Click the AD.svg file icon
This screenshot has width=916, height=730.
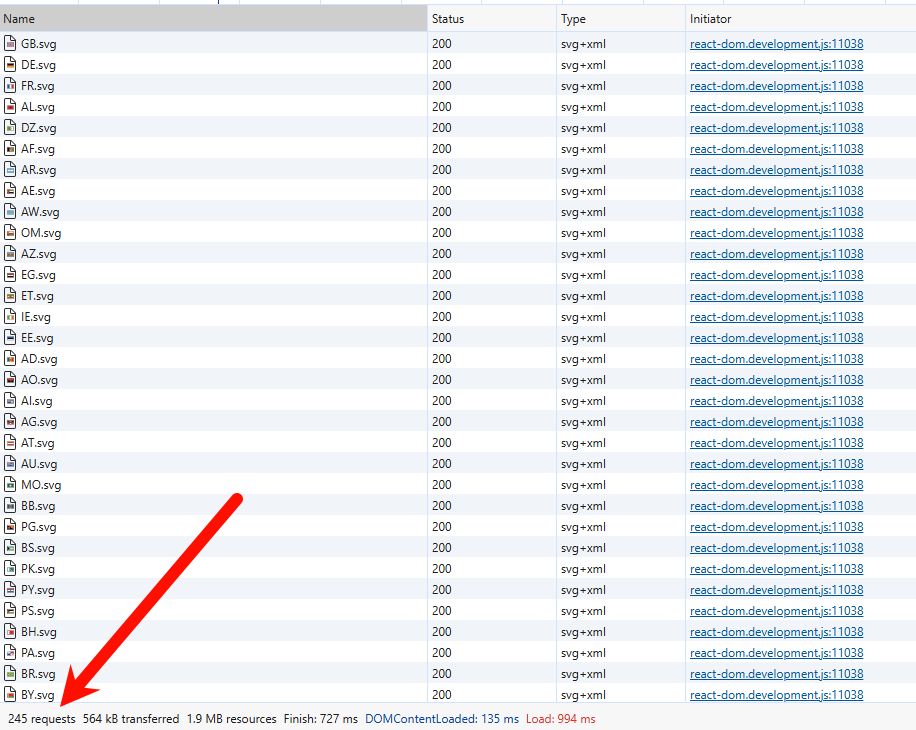(x=10, y=359)
